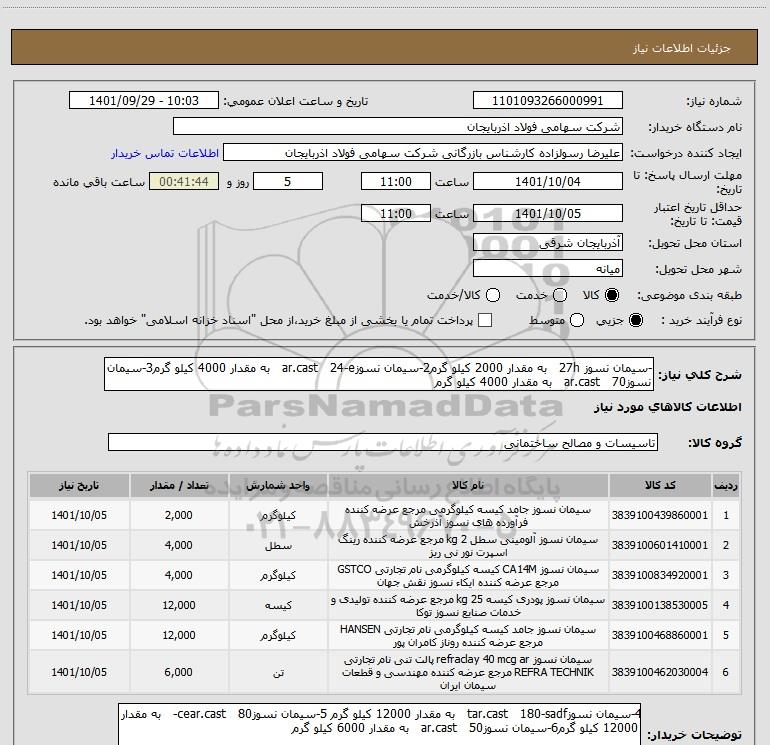This screenshot has height=745, width=770.
Task: Select the جزیی purchase type radio
Action: [636, 320]
